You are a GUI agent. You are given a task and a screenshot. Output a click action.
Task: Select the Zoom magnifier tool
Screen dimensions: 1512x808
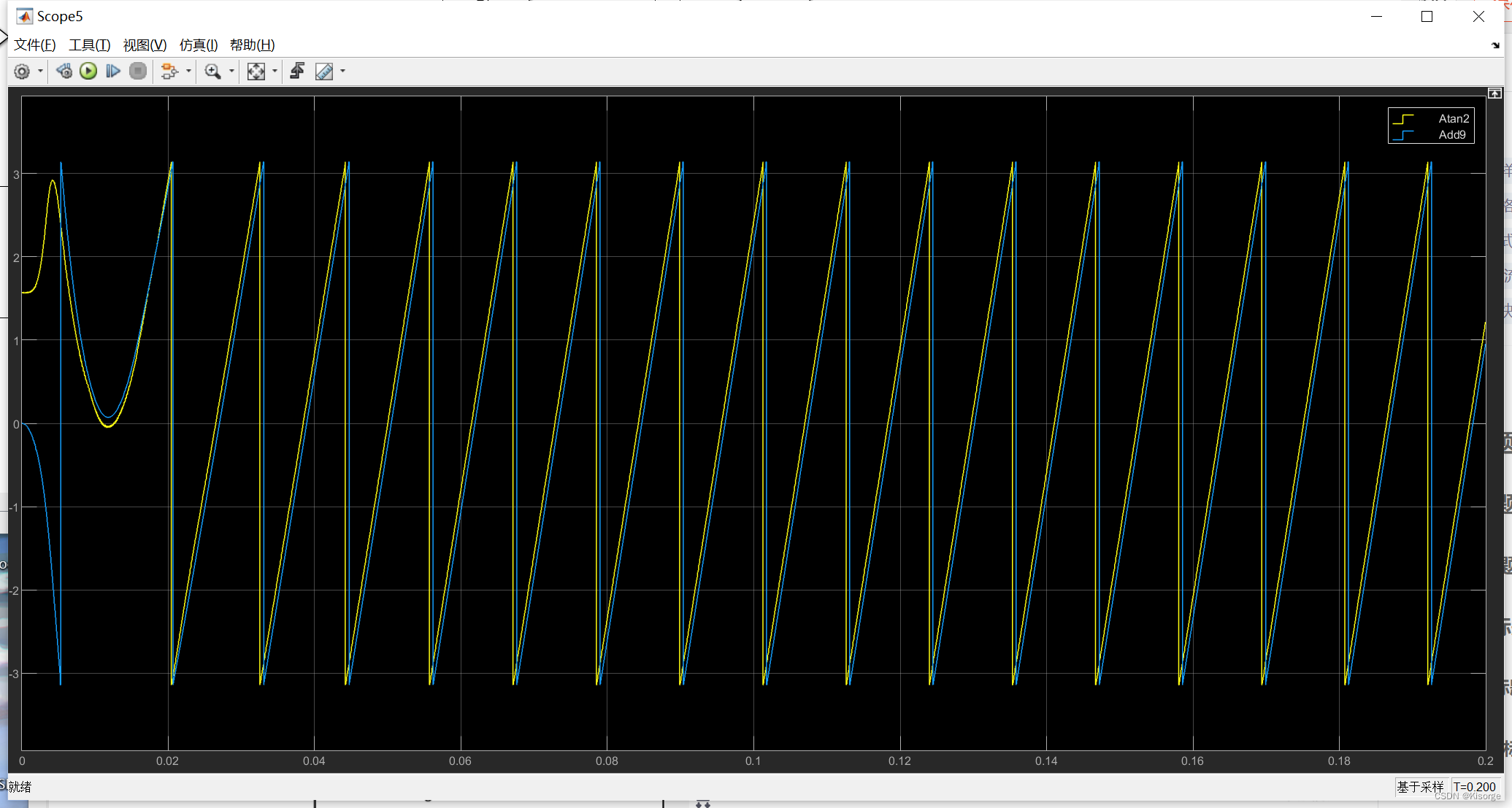pos(212,71)
